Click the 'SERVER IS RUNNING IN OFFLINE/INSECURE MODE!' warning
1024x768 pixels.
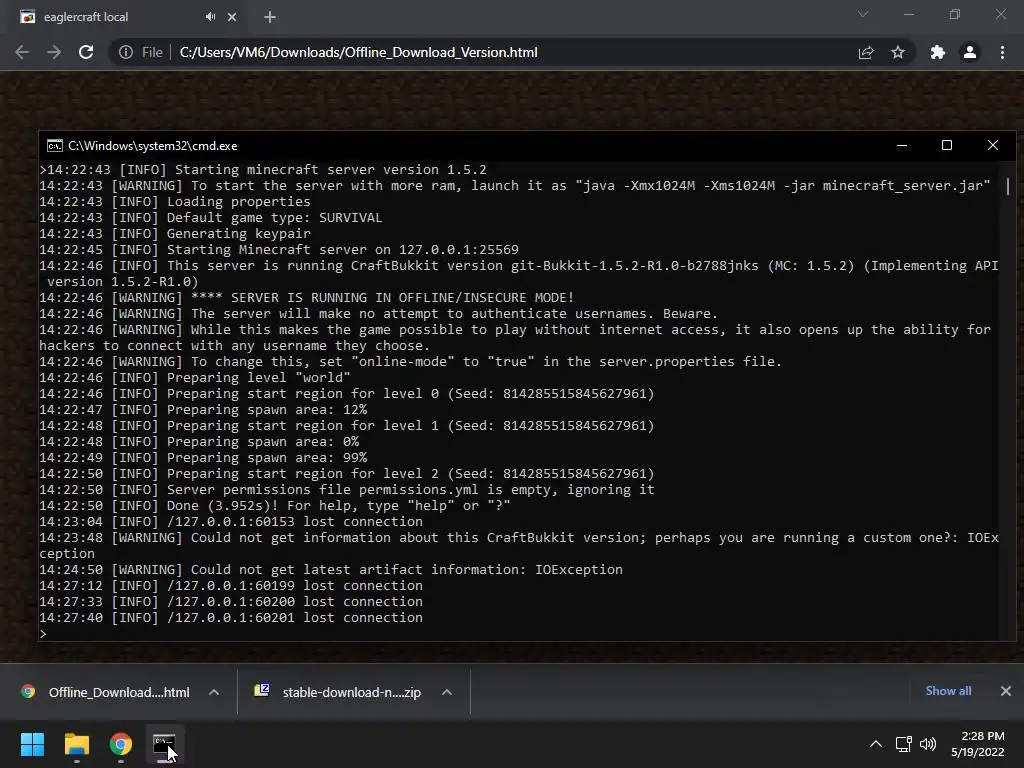tap(307, 298)
